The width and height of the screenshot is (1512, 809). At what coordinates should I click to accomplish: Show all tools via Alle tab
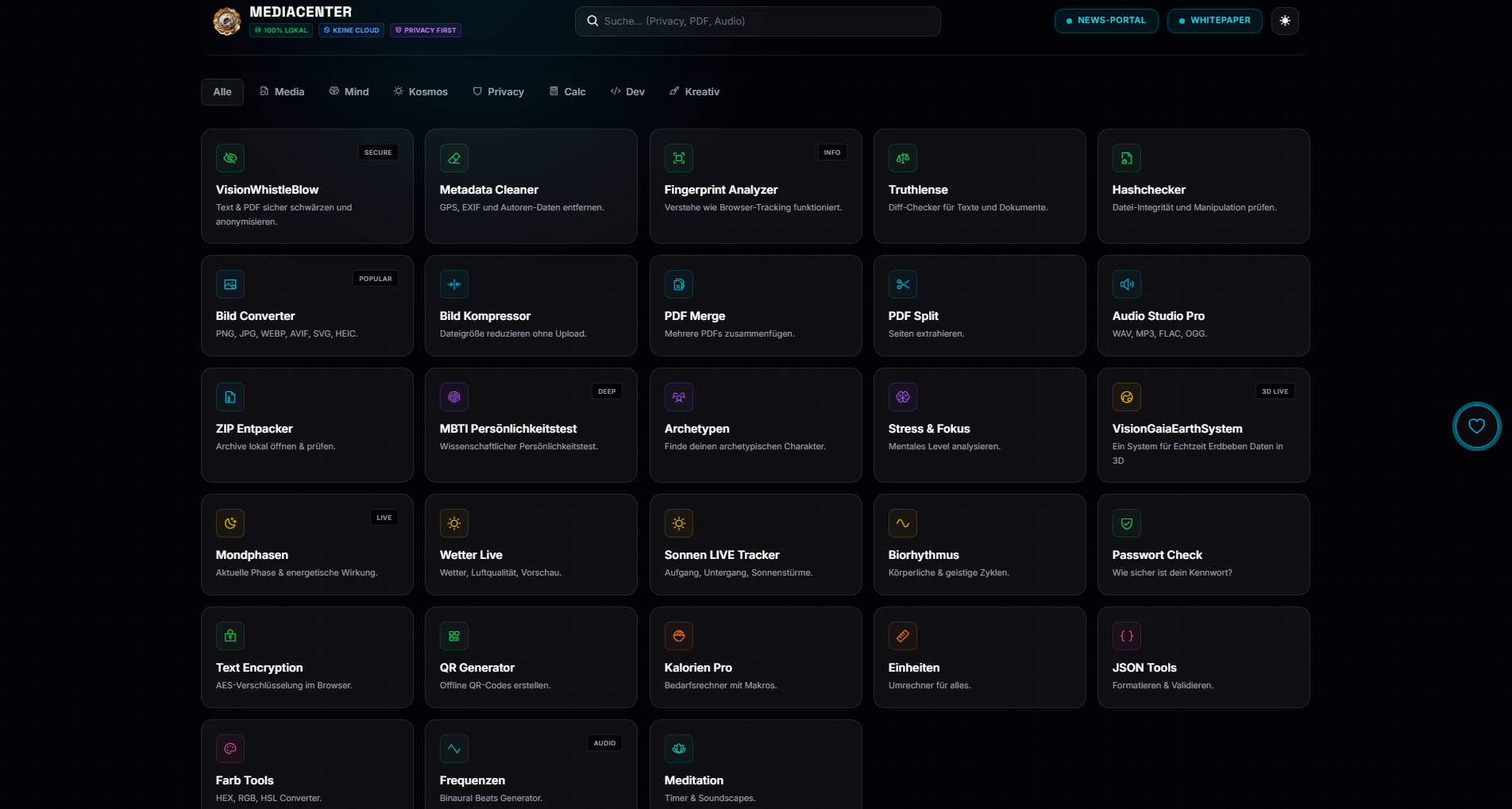222,92
